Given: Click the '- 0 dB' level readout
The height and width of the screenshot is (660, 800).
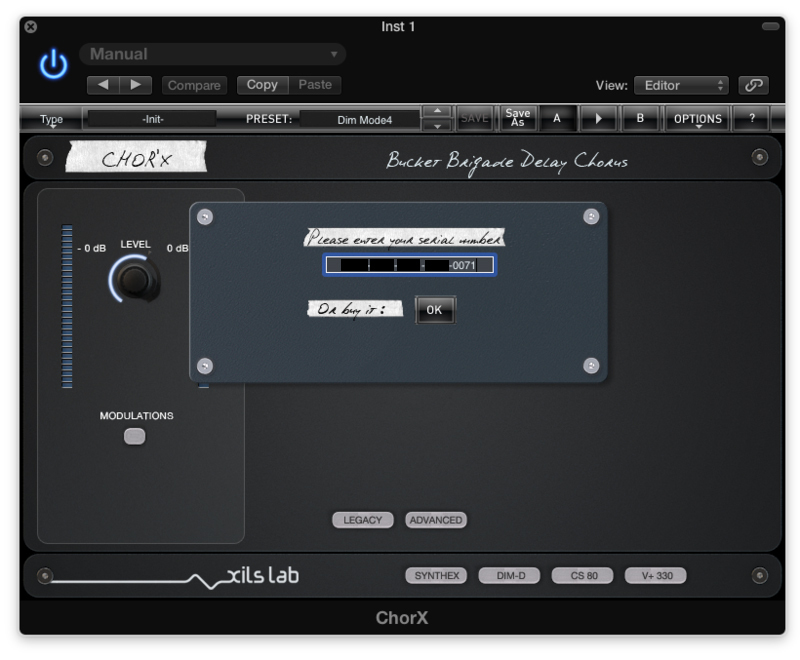Looking at the screenshot, I should [91, 248].
